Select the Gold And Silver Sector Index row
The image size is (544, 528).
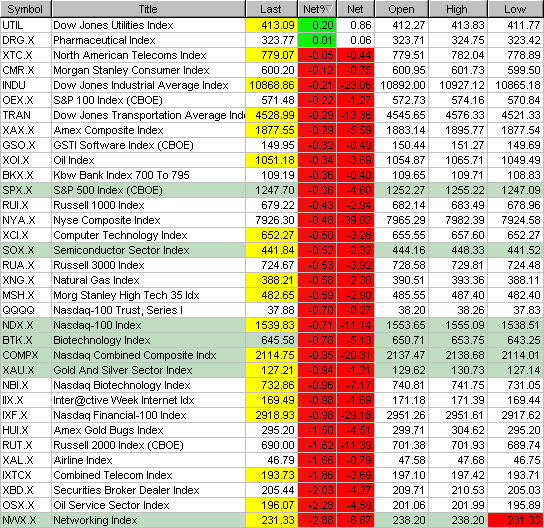pyautogui.click(x=272, y=370)
